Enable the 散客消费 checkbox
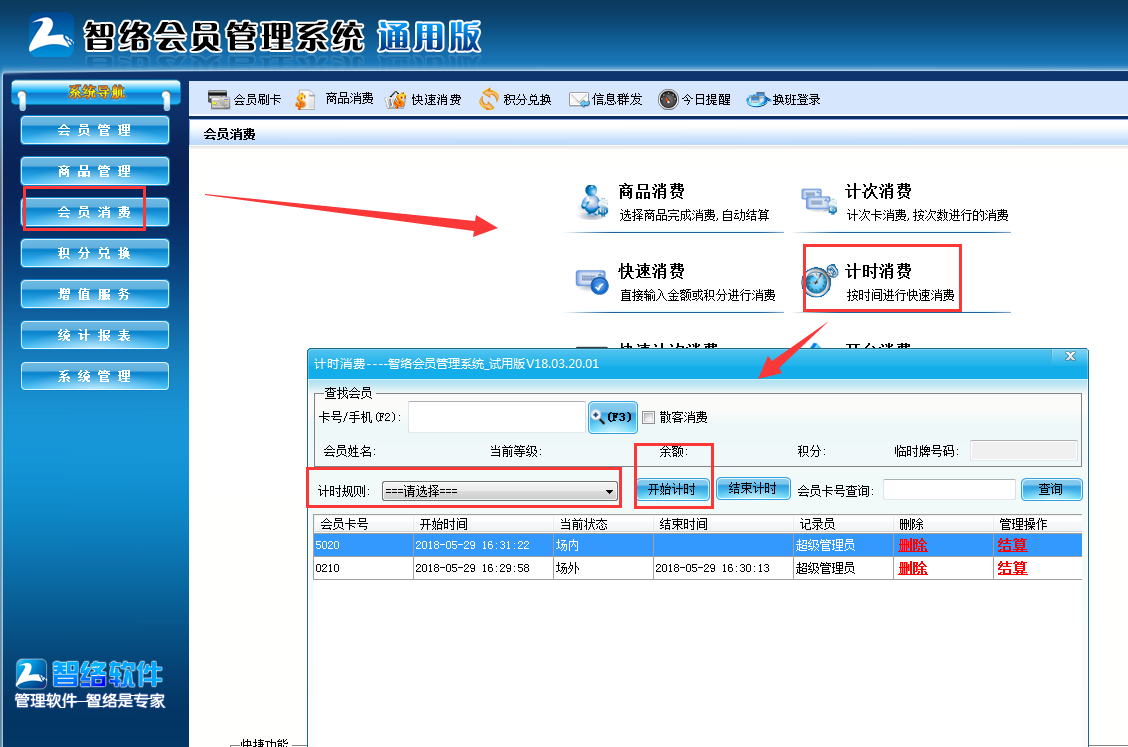The width and height of the screenshot is (1128, 747). click(x=648, y=417)
